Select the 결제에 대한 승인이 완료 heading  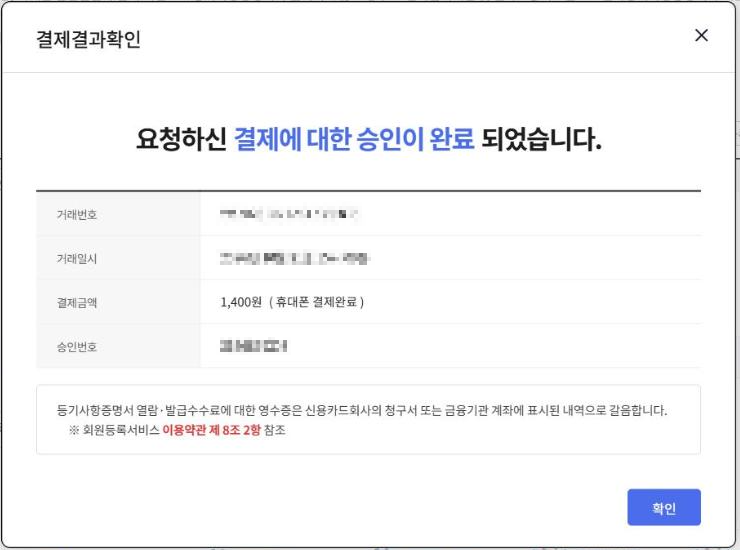(x=354, y=139)
